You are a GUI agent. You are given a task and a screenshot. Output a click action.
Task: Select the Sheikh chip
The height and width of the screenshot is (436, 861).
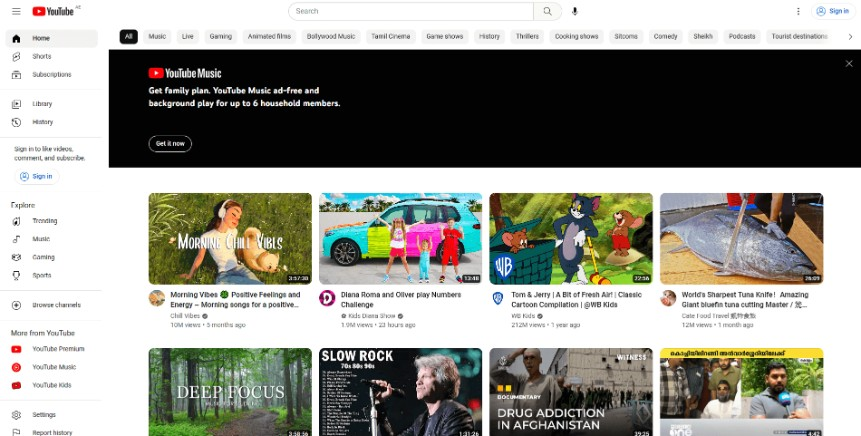(x=703, y=37)
